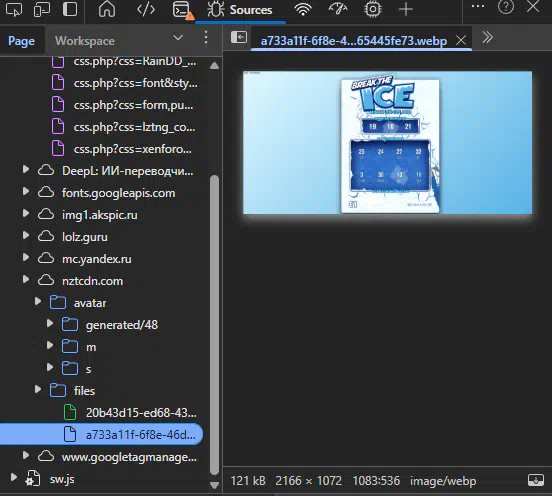Click the files folder icon
The image size is (552, 496).
58,390
